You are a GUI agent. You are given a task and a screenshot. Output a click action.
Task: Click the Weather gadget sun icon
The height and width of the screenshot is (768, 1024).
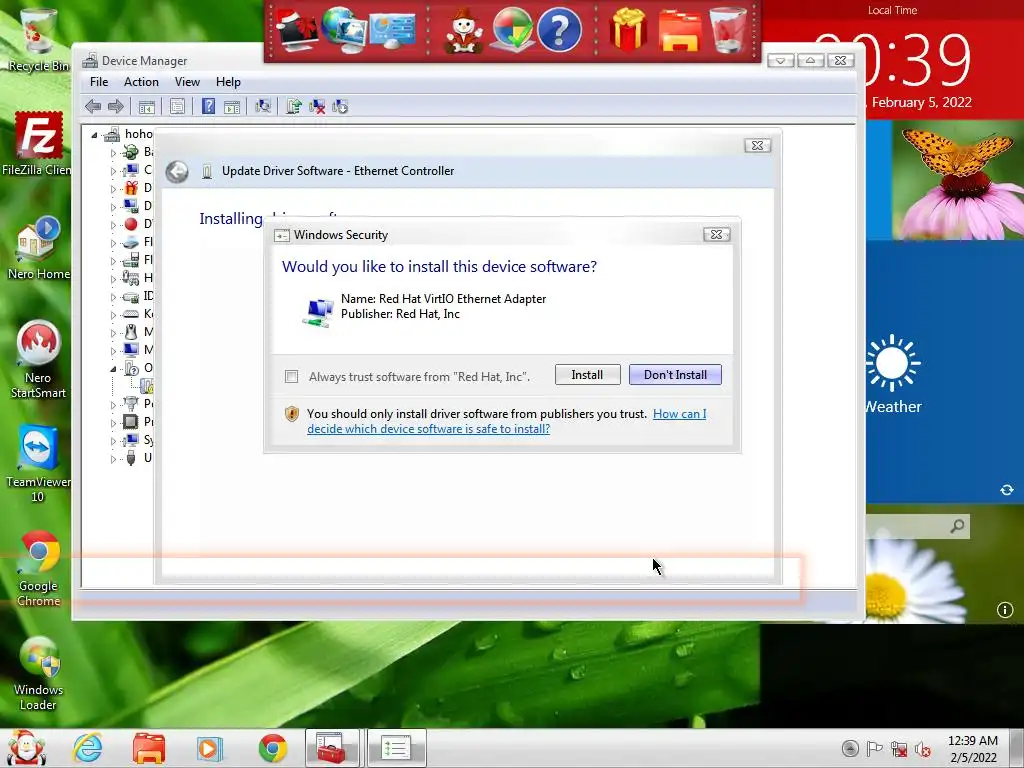[x=892, y=364]
